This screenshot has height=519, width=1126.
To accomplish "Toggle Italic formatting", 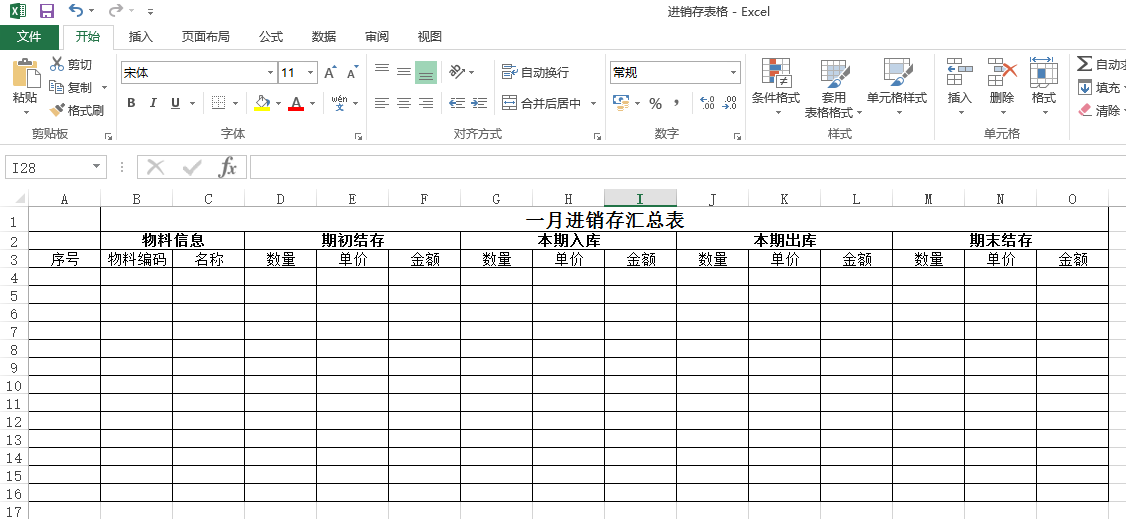I will [153, 103].
